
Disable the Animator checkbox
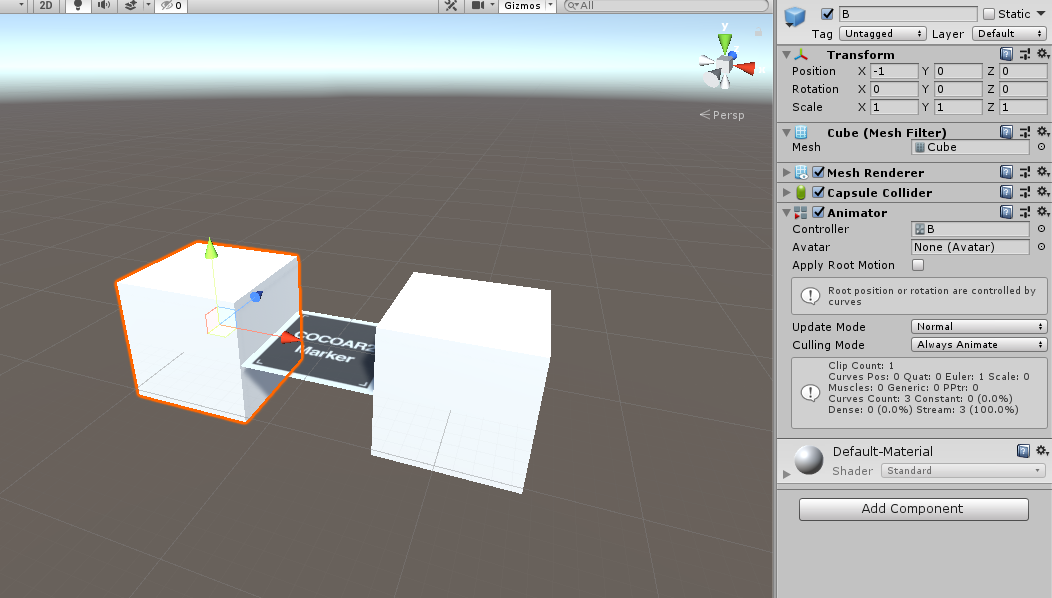tap(819, 212)
